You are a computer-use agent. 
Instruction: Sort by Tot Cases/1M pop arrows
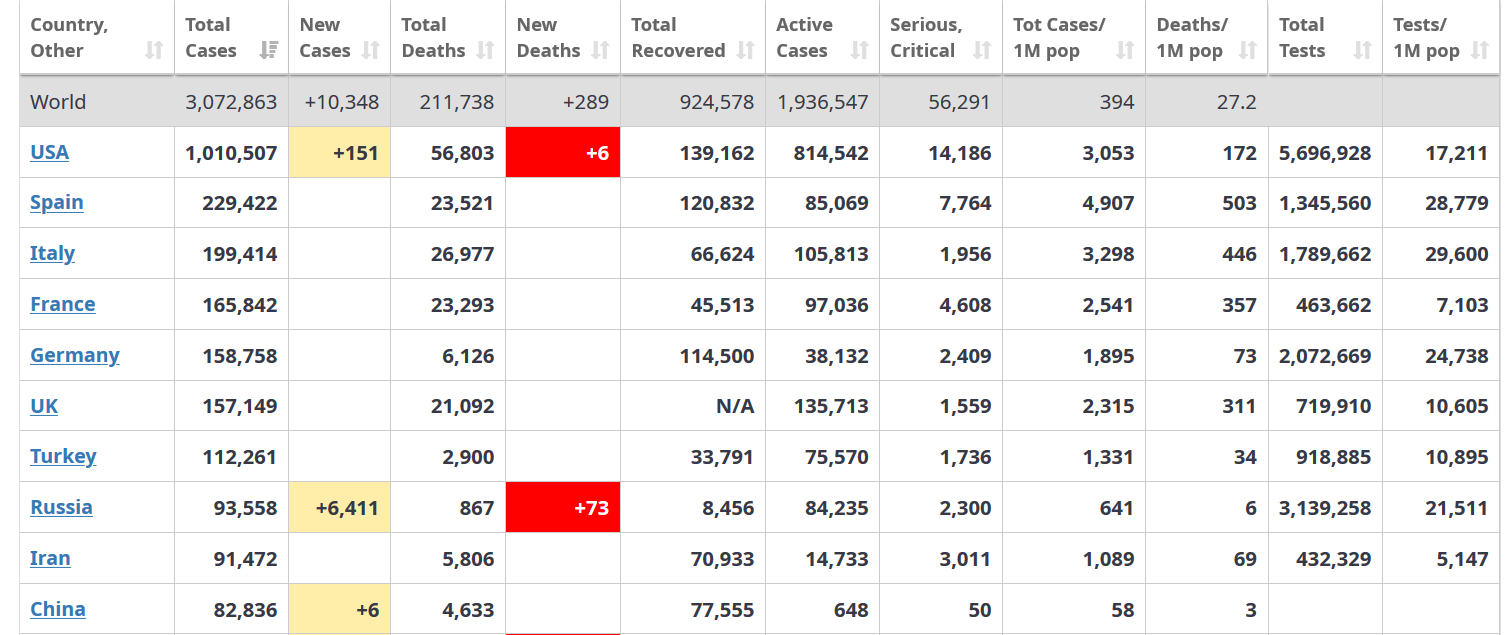(1125, 50)
